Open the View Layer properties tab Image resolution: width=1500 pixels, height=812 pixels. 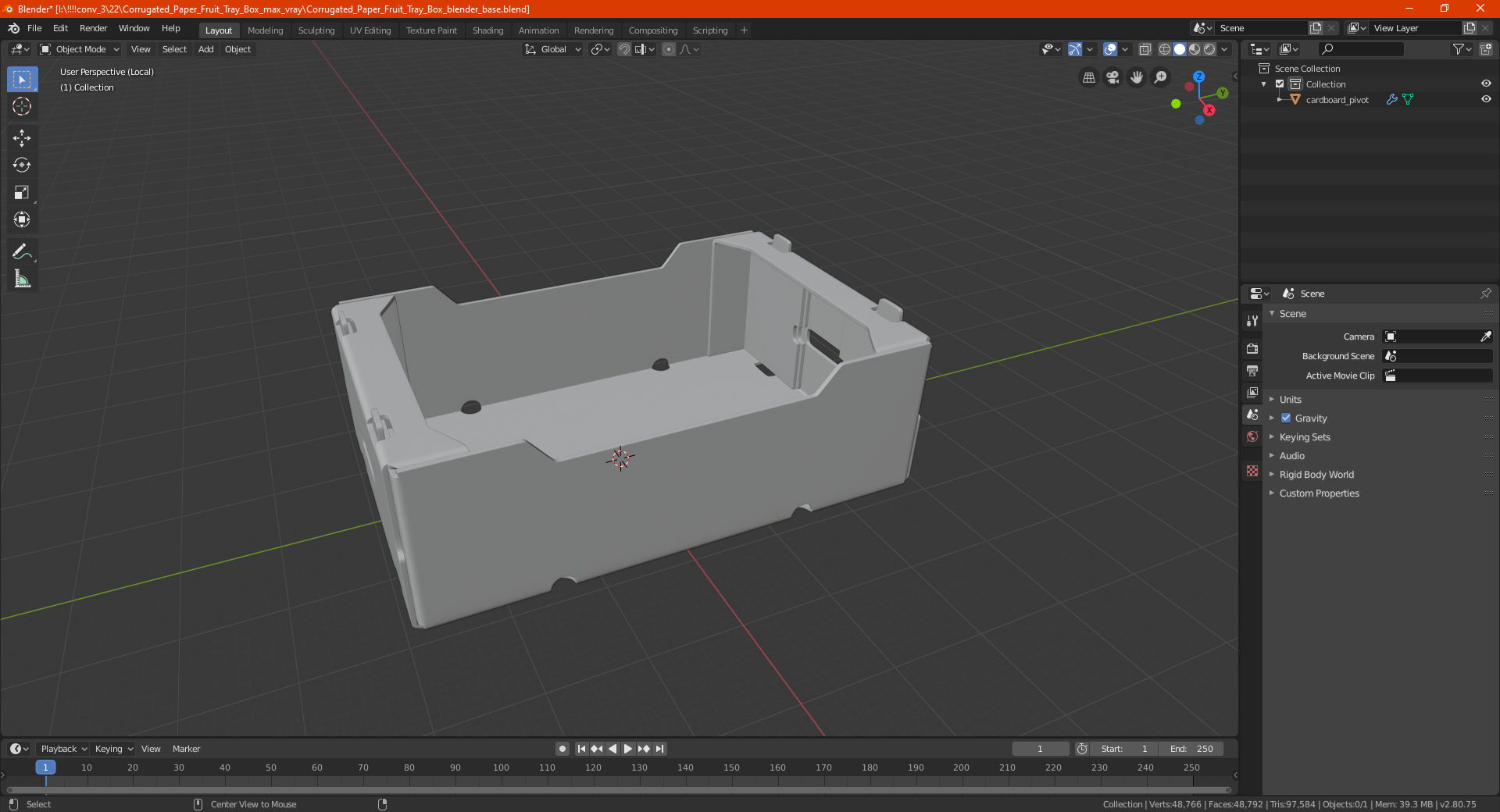coord(1252,393)
